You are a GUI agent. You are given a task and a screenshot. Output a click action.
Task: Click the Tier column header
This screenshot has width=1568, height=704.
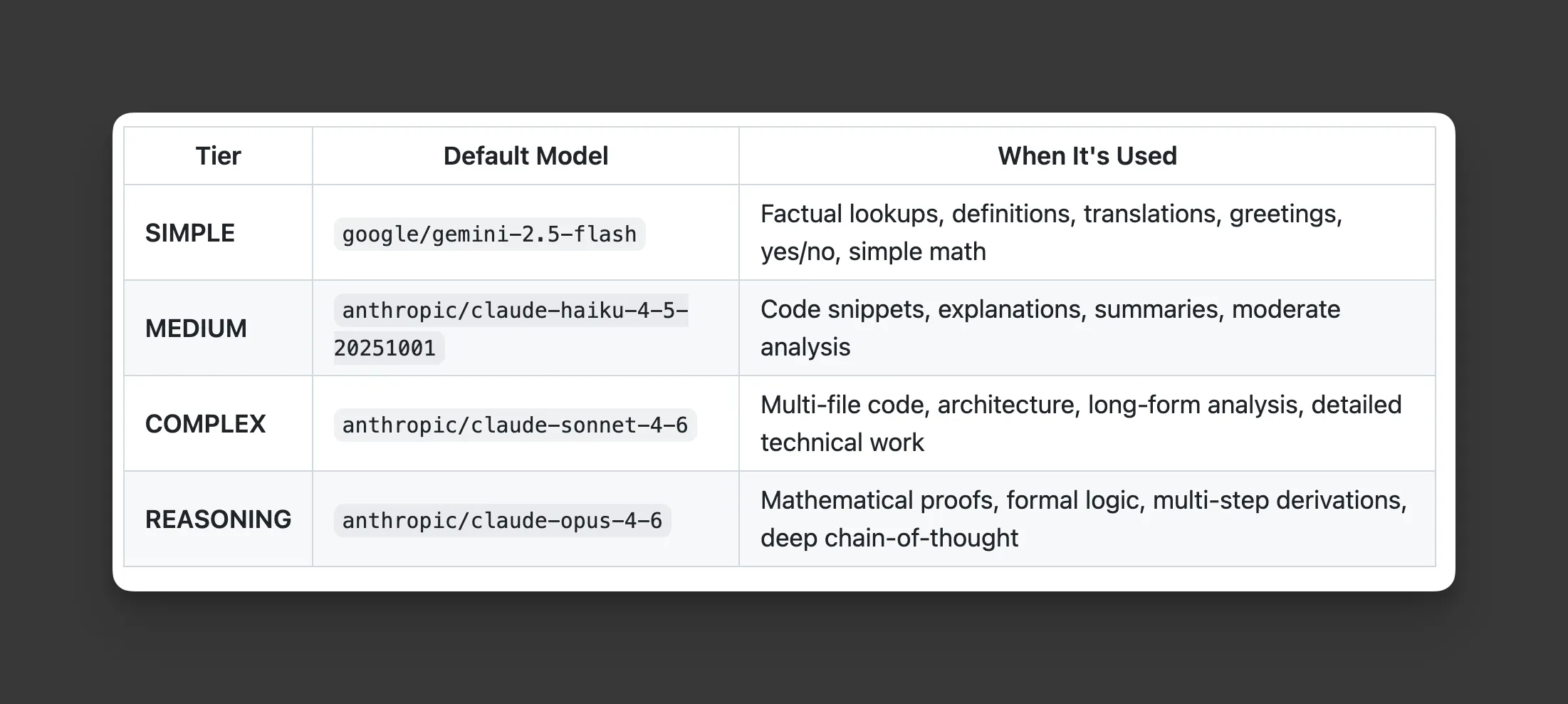click(x=218, y=156)
